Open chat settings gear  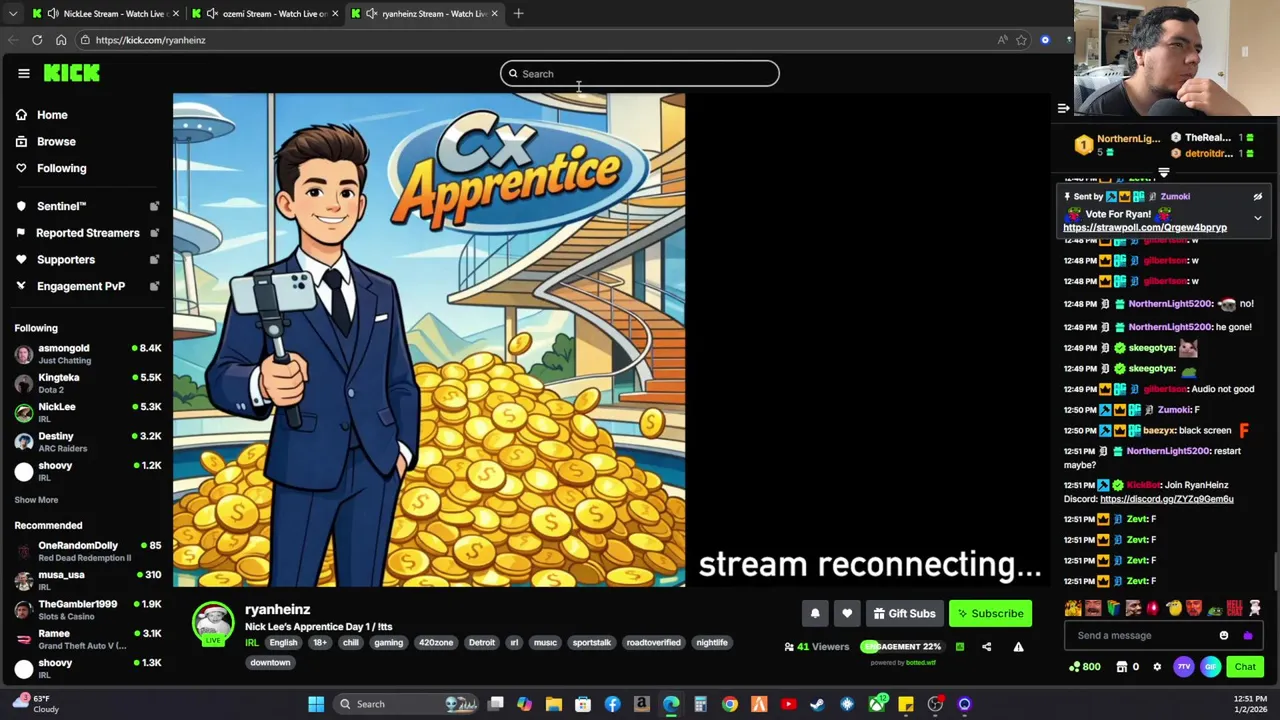(1157, 667)
